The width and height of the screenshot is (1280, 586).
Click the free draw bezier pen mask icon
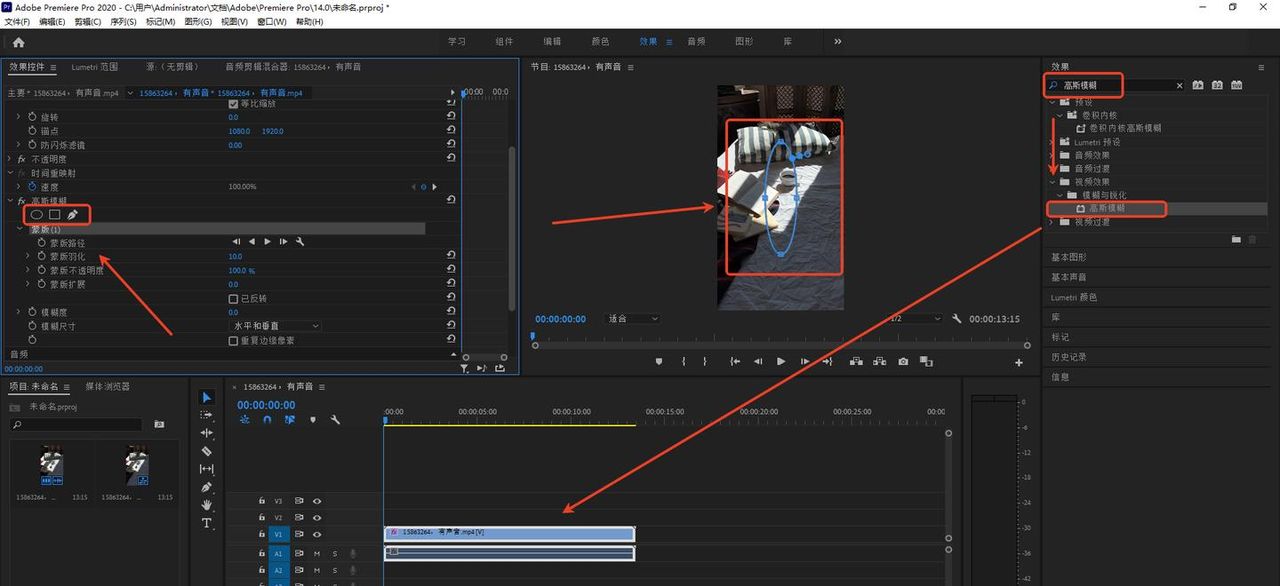tap(73, 214)
